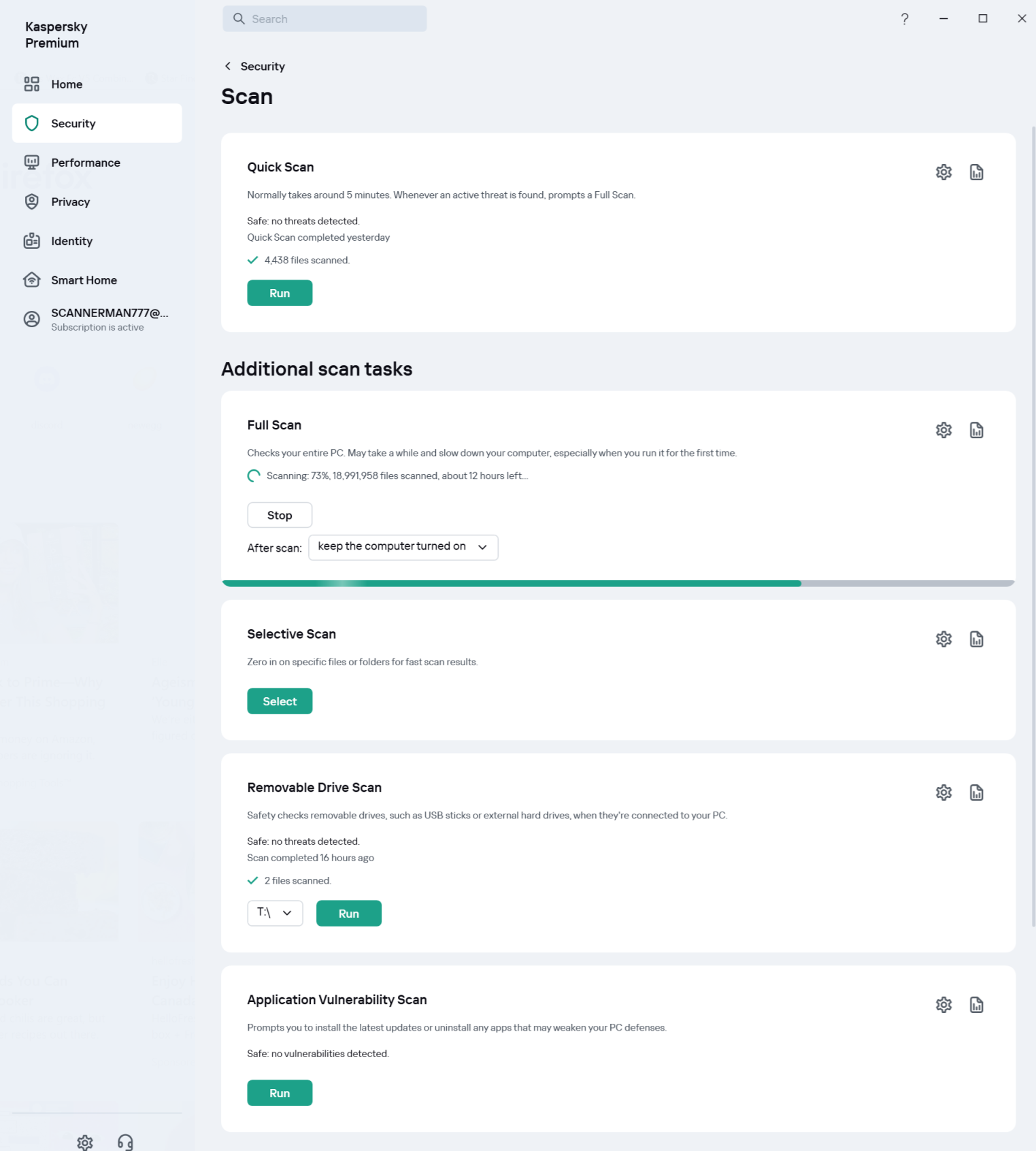Viewport: 1036px width, 1151px height.
Task: Select Security in the sidebar
Action: point(97,123)
